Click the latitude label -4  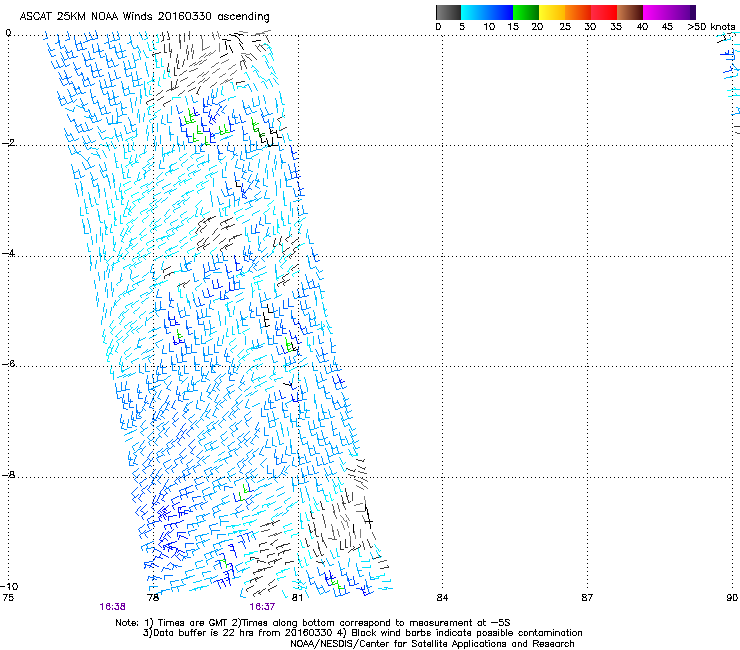8,253
